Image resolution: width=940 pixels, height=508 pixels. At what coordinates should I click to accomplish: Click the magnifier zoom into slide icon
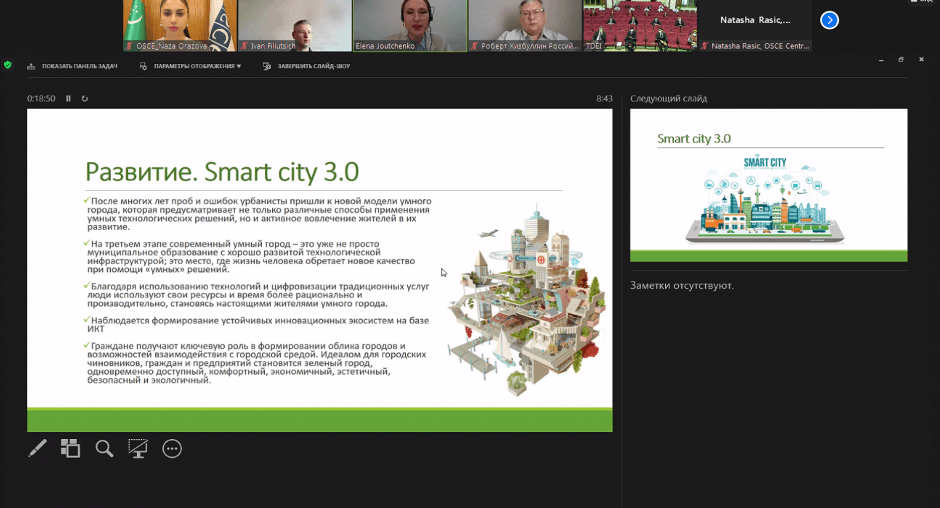click(x=104, y=449)
